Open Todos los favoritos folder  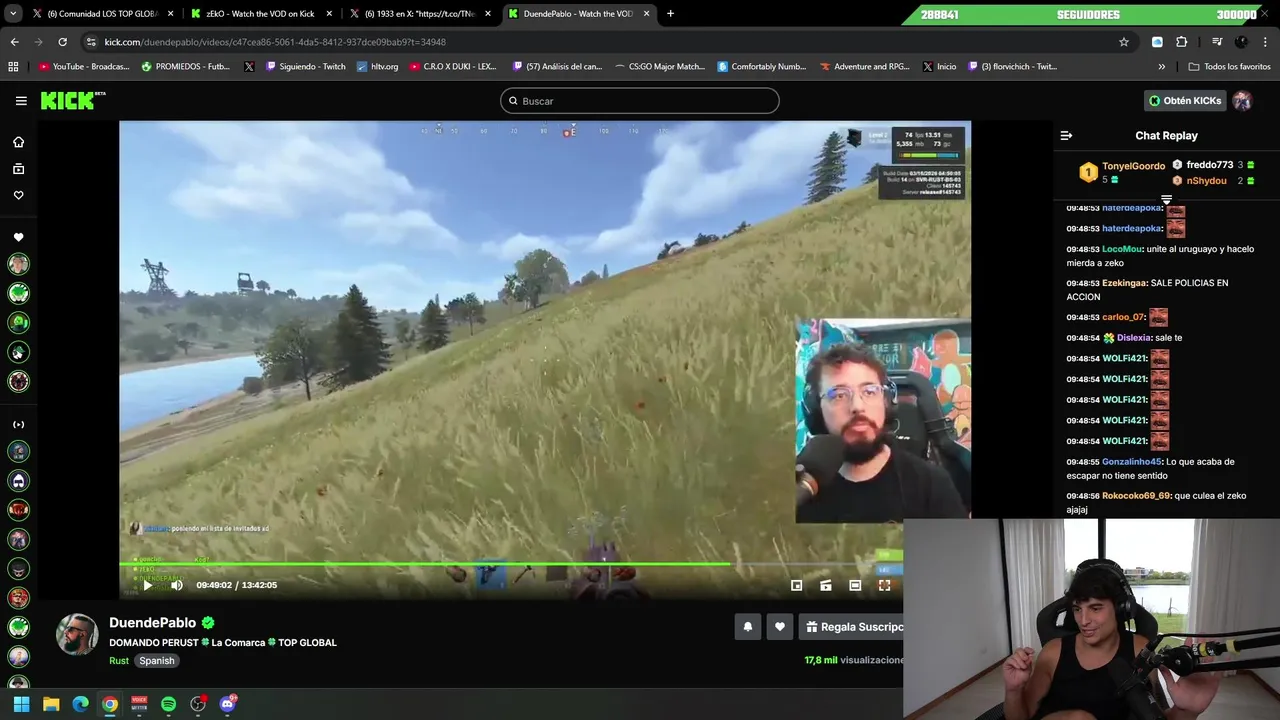click(1229, 67)
